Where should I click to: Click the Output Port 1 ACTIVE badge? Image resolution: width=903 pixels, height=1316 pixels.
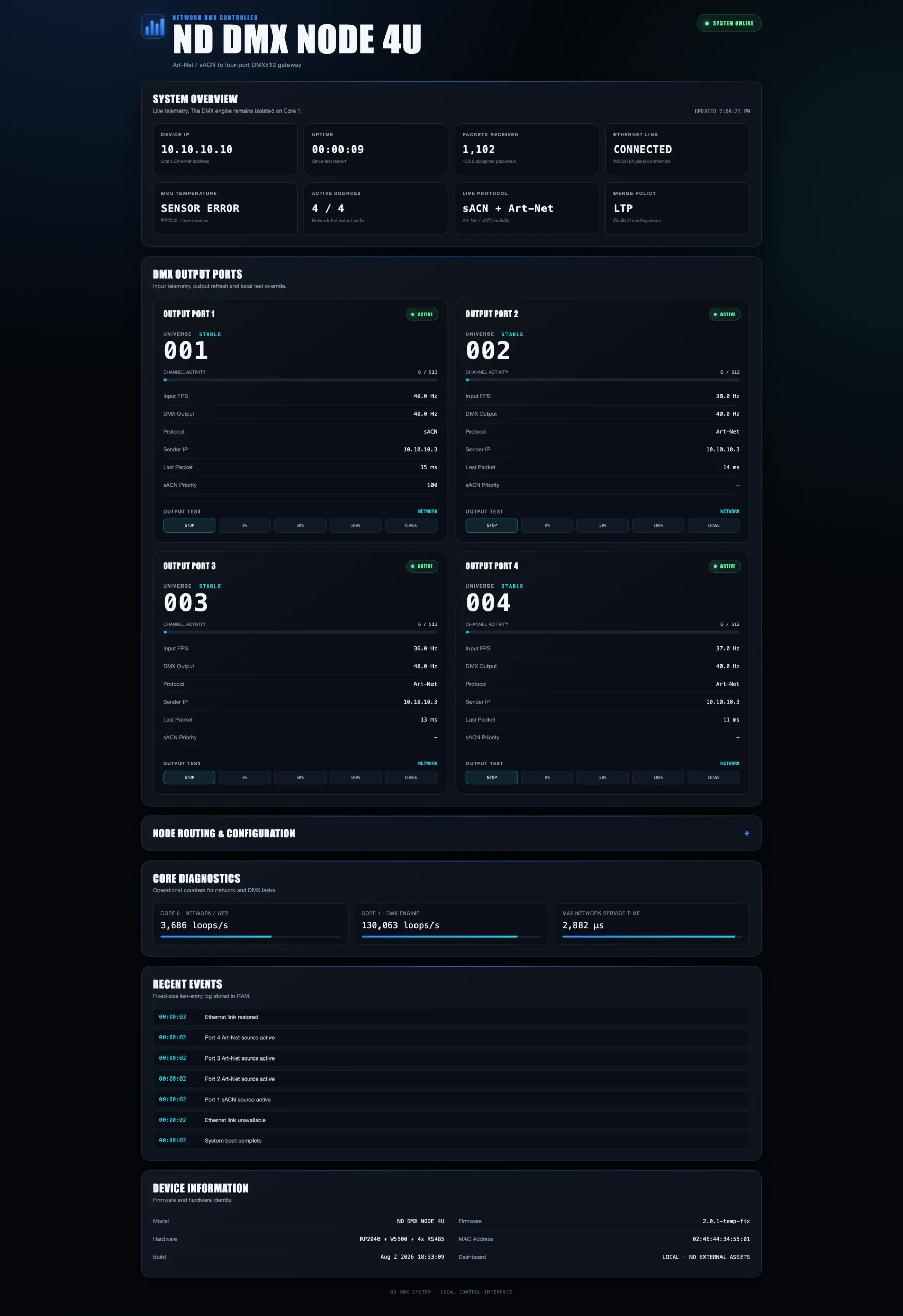tap(422, 314)
